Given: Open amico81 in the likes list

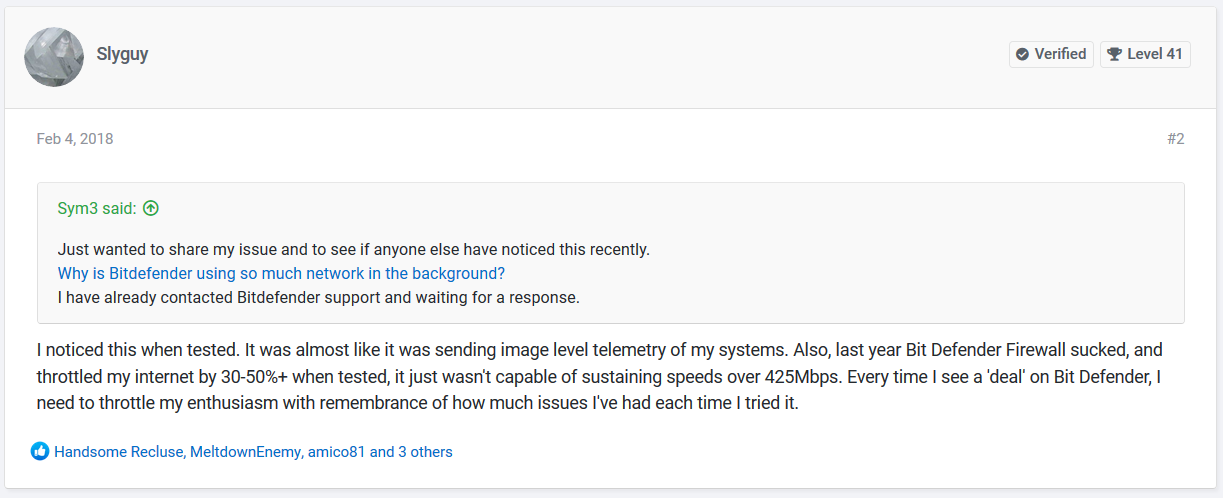Looking at the screenshot, I should click(x=336, y=452).
